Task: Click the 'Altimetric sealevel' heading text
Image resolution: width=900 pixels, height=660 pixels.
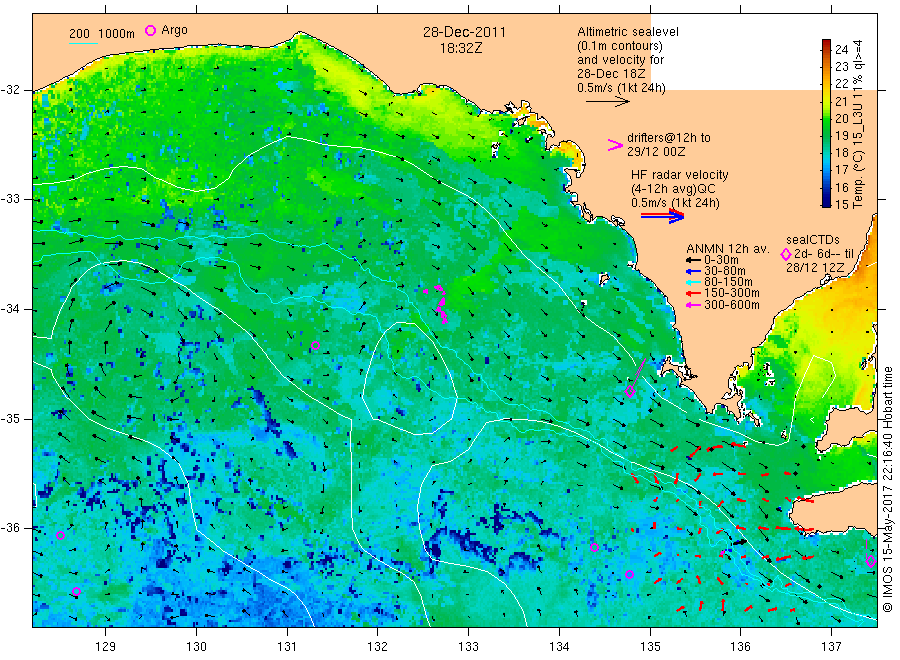Action: [627, 32]
